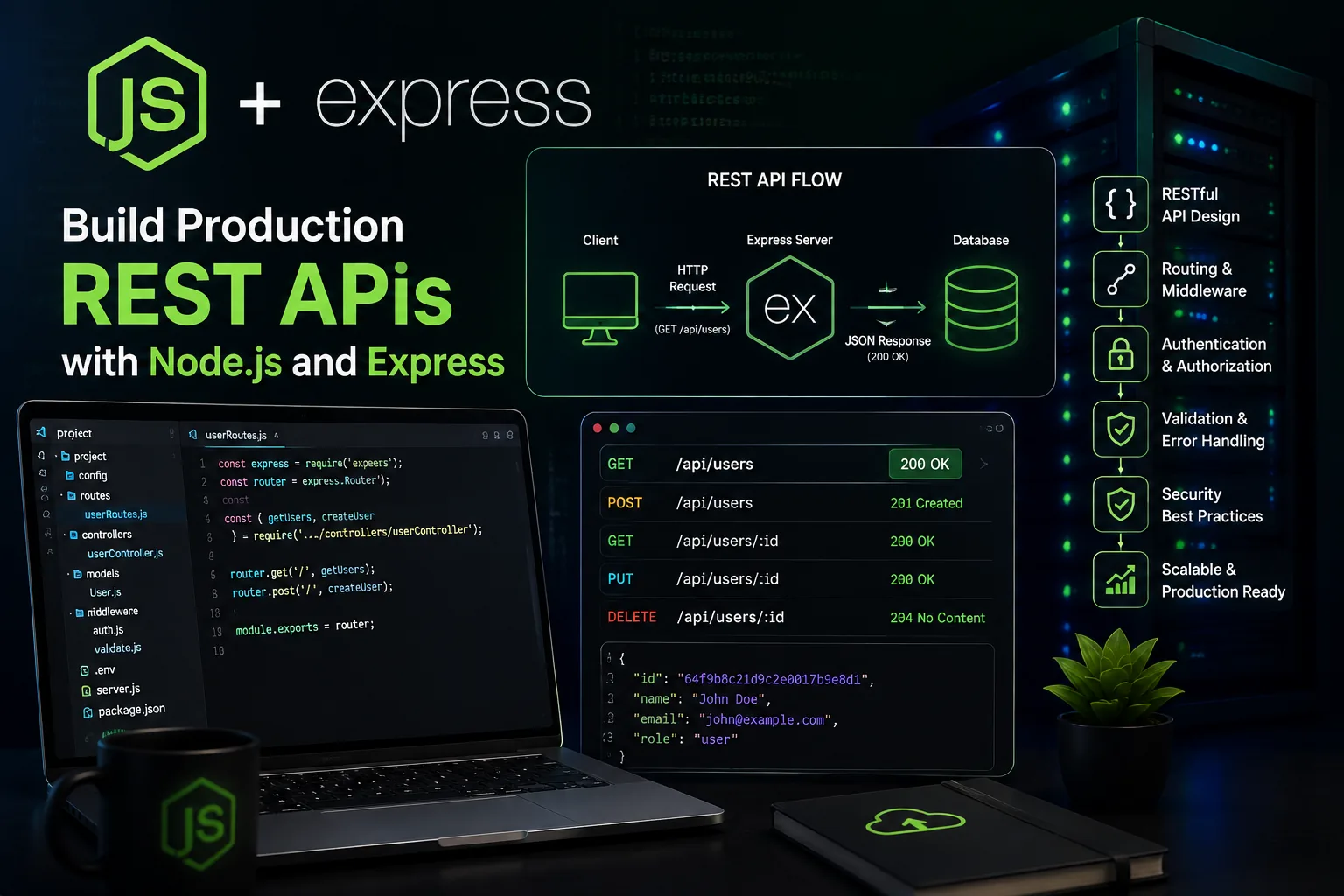Select the Security Best Practices shield icon
Viewport: 1344px width, 896px height.
[x=1121, y=505]
